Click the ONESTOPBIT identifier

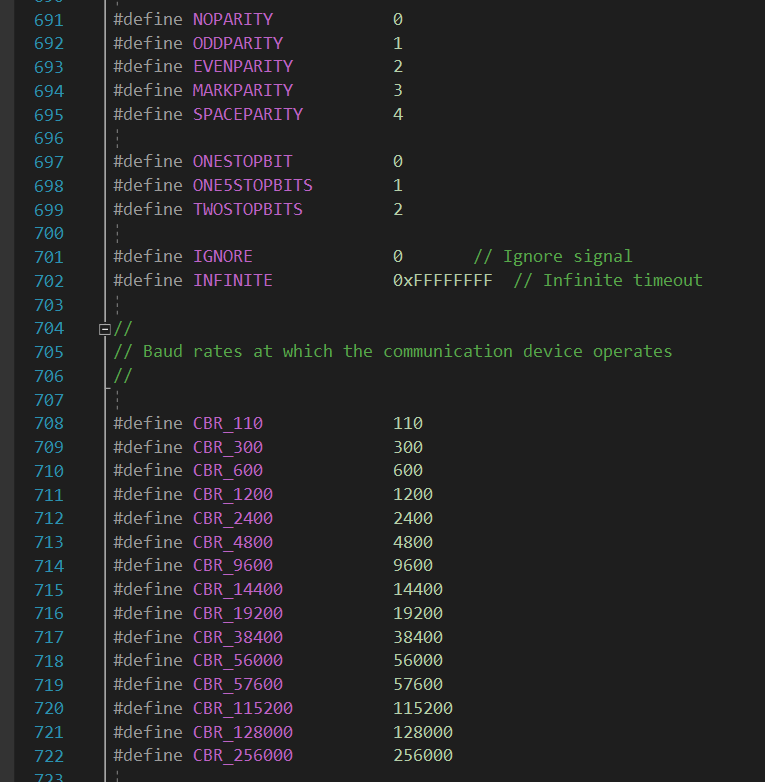243,162
